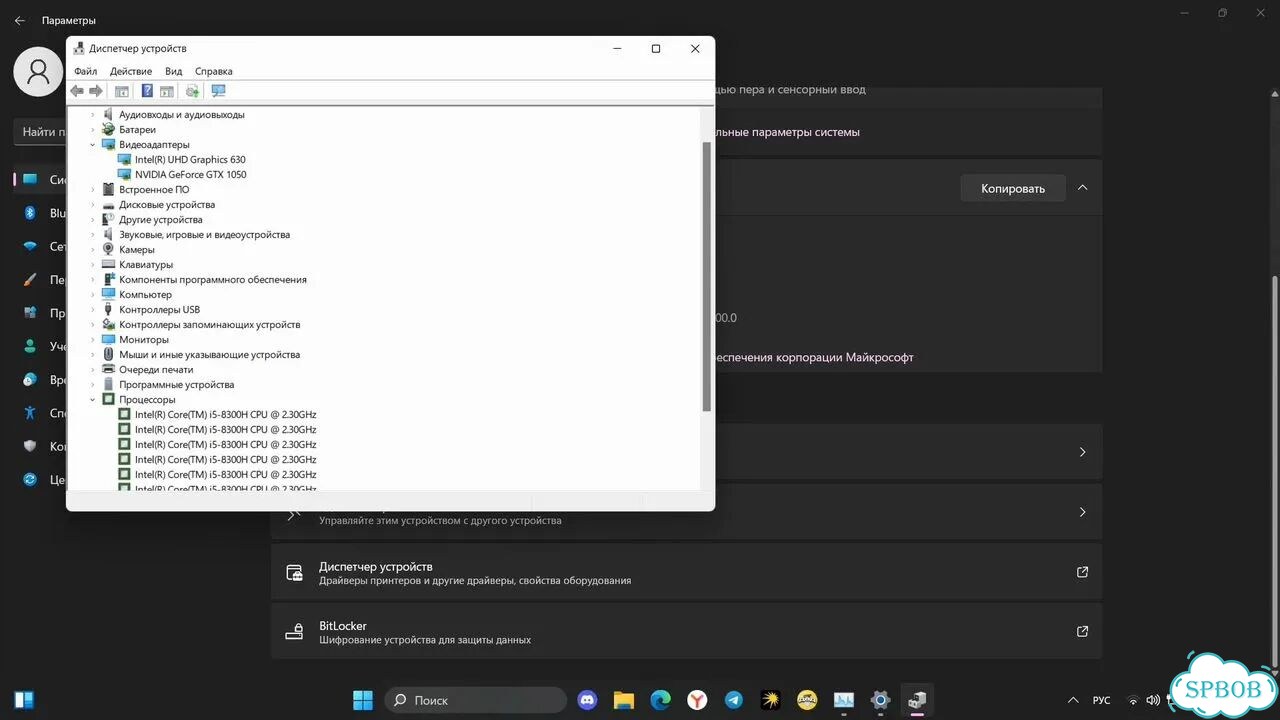The height and width of the screenshot is (720, 1280).
Task: Open the Справка menu
Action: (213, 71)
